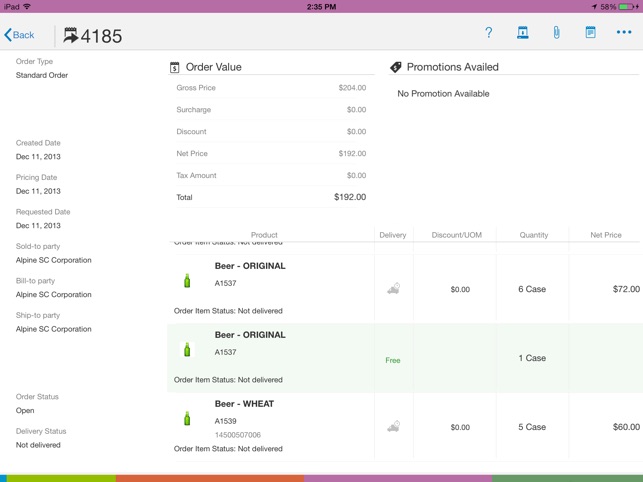
Task: Tap the battery indicator in status bar
Action: (627, 7)
